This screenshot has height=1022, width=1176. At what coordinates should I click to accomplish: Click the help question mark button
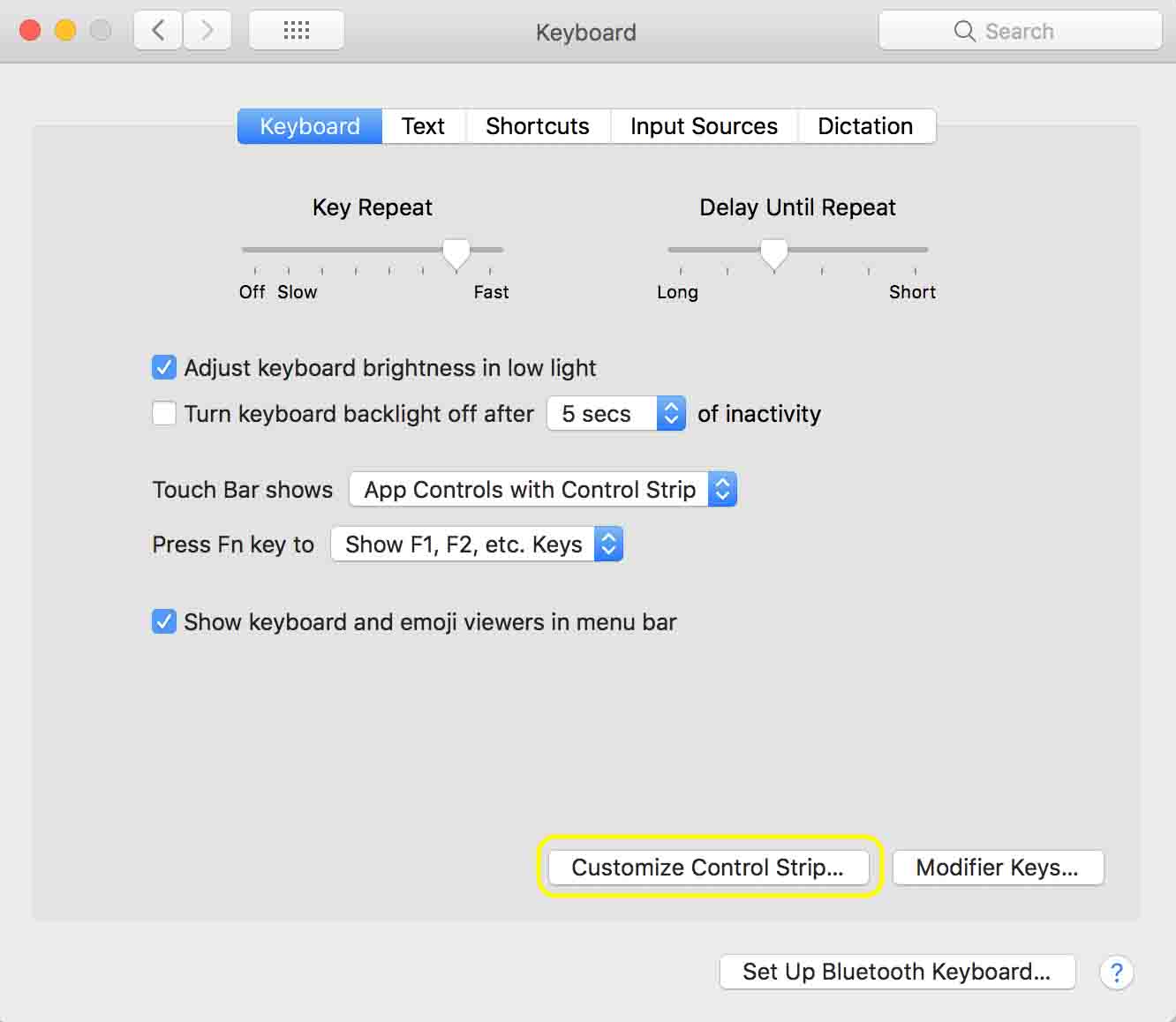(1116, 973)
